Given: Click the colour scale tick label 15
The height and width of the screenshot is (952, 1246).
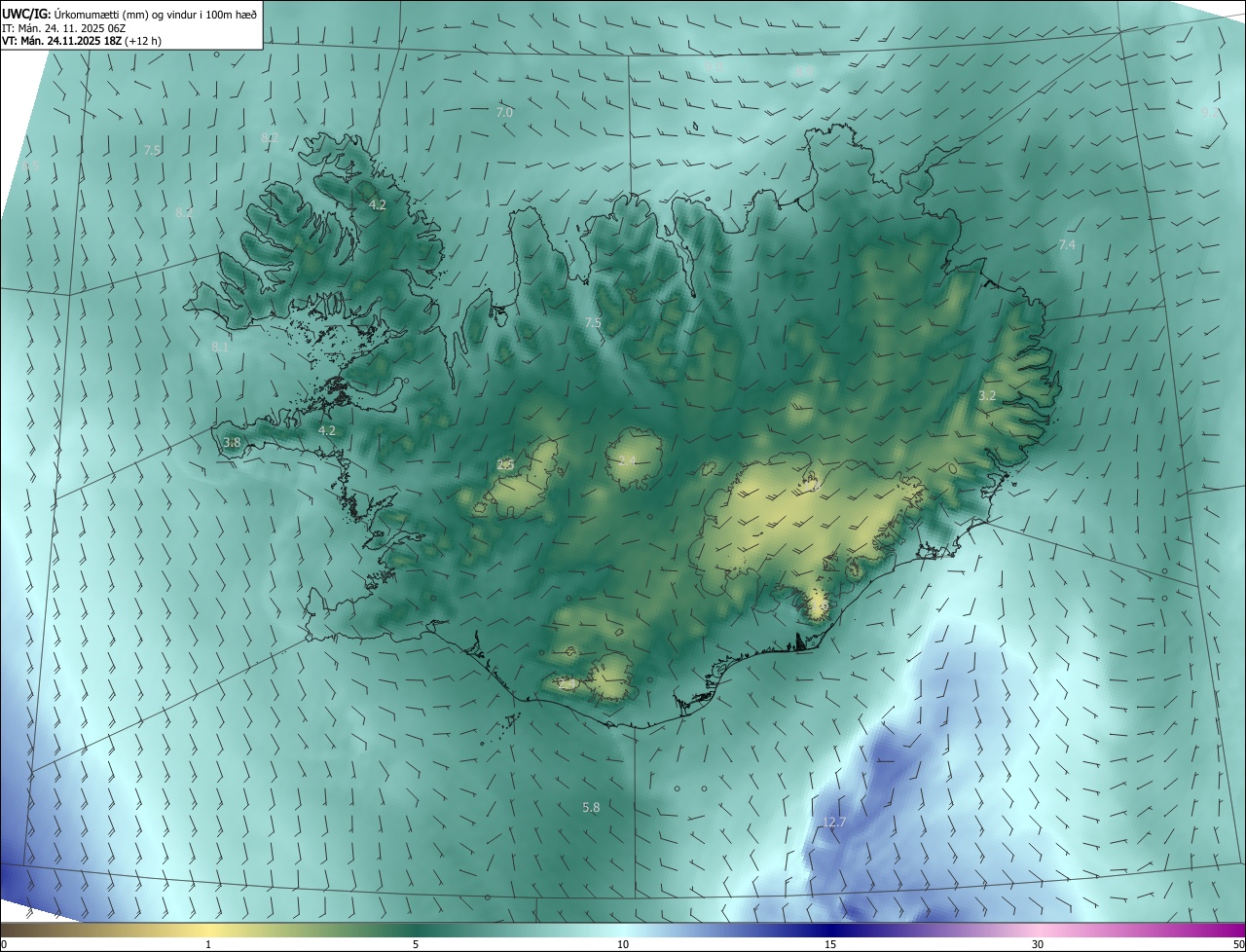Looking at the screenshot, I should coord(830,944).
